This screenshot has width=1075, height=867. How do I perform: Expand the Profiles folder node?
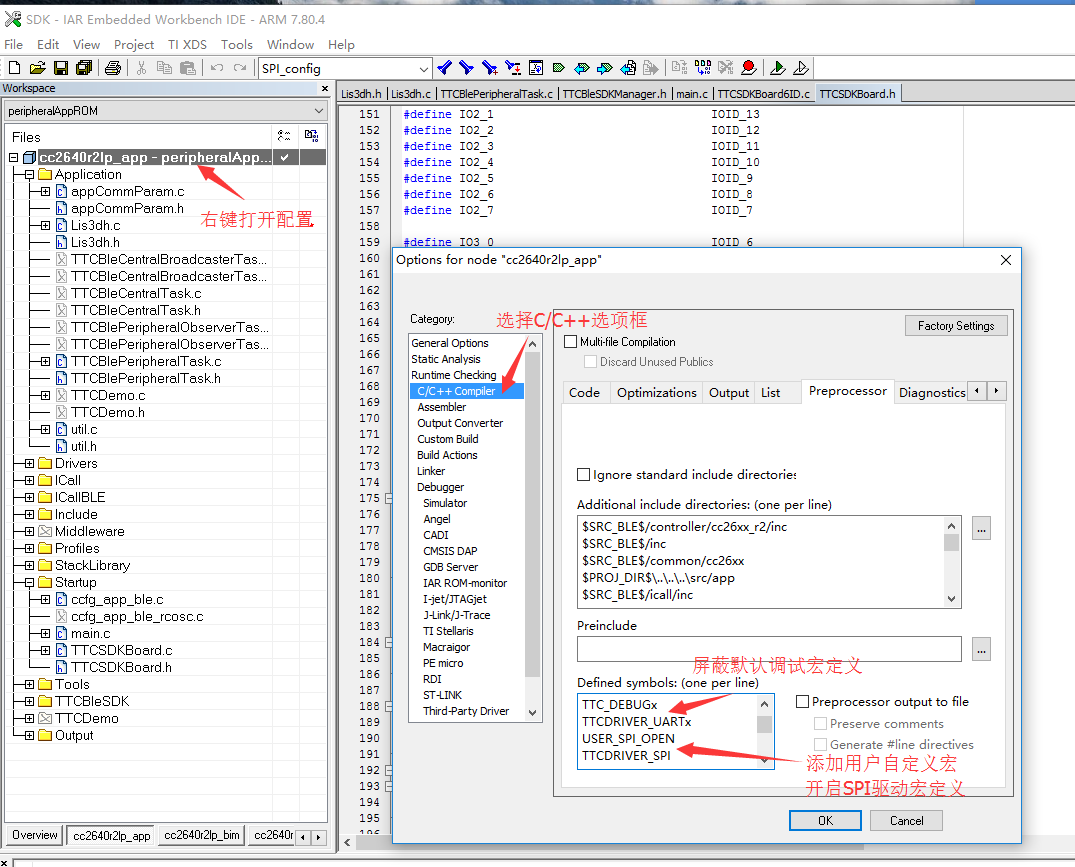pos(29,548)
